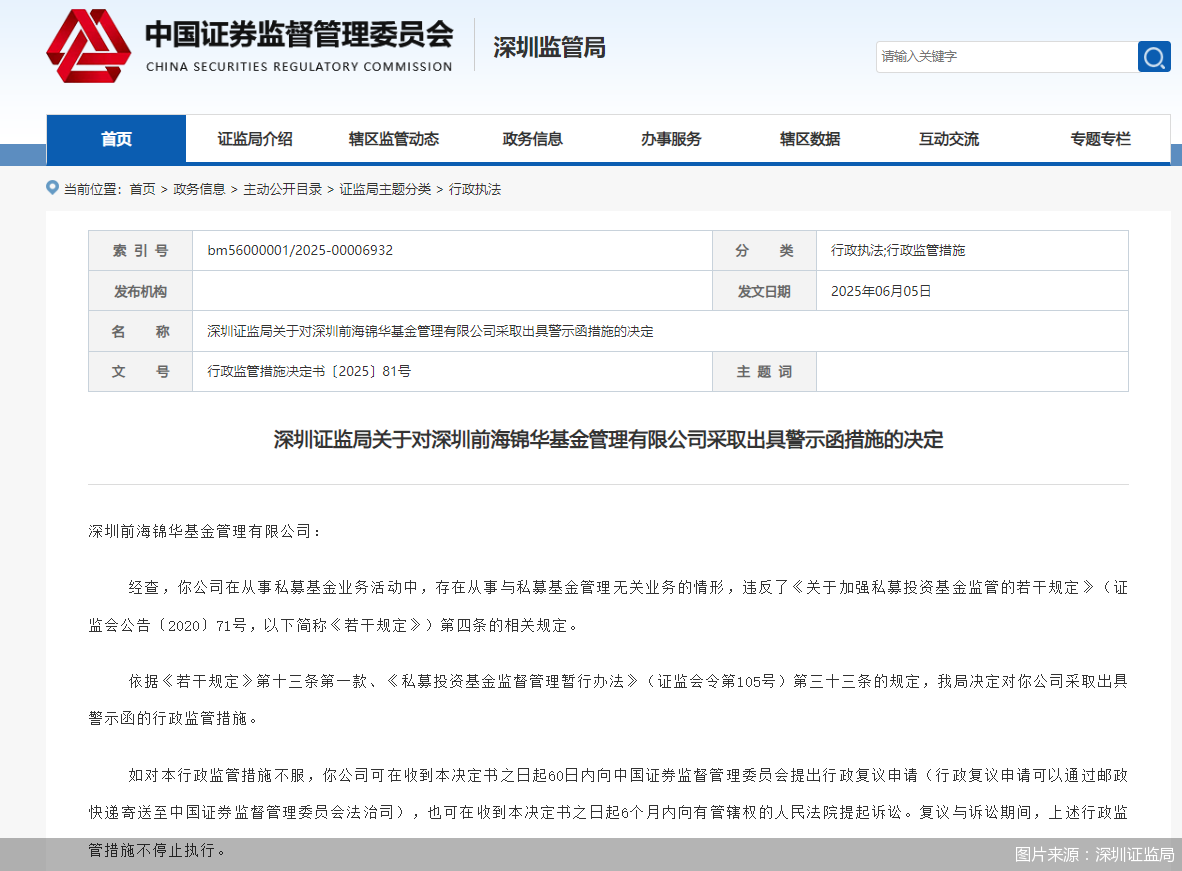
Task: Go to 办事服务 section
Action: coord(671,139)
